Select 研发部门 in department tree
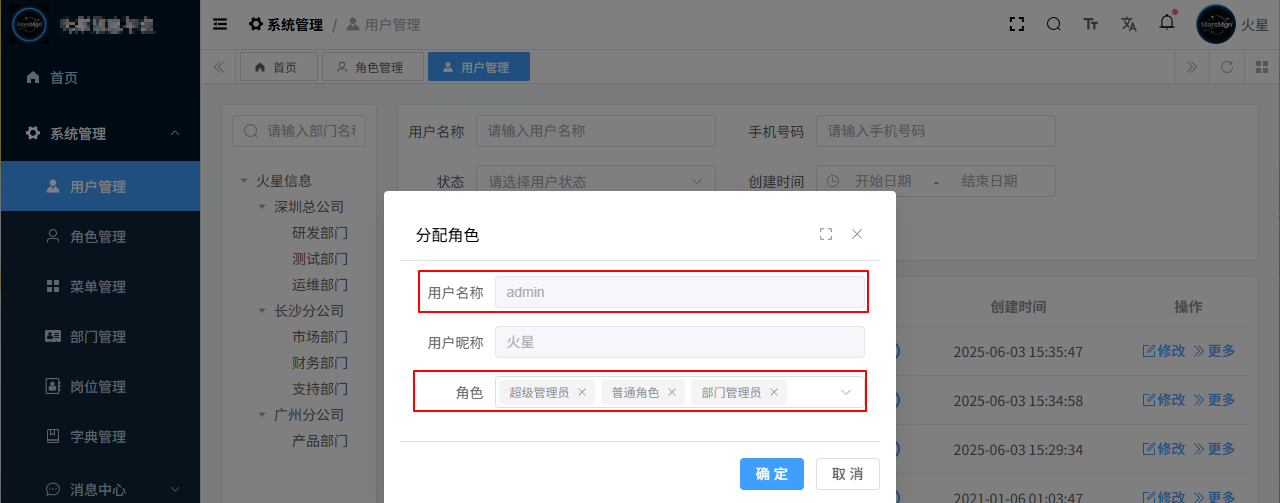This screenshot has height=503, width=1280. tap(320, 233)
